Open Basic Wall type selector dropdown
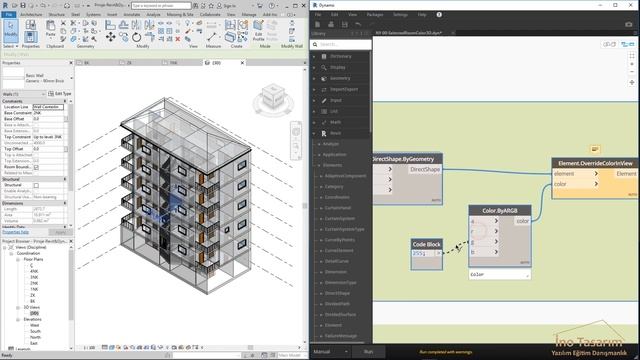 click(x=71, y=78)
